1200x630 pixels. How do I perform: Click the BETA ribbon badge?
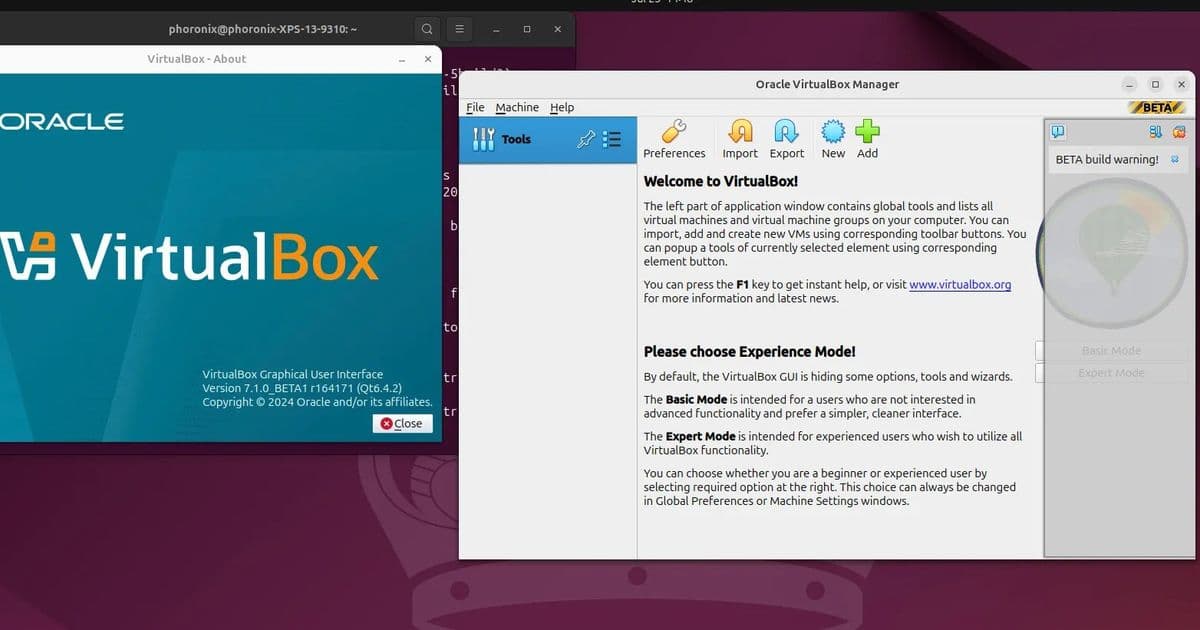1157,107
